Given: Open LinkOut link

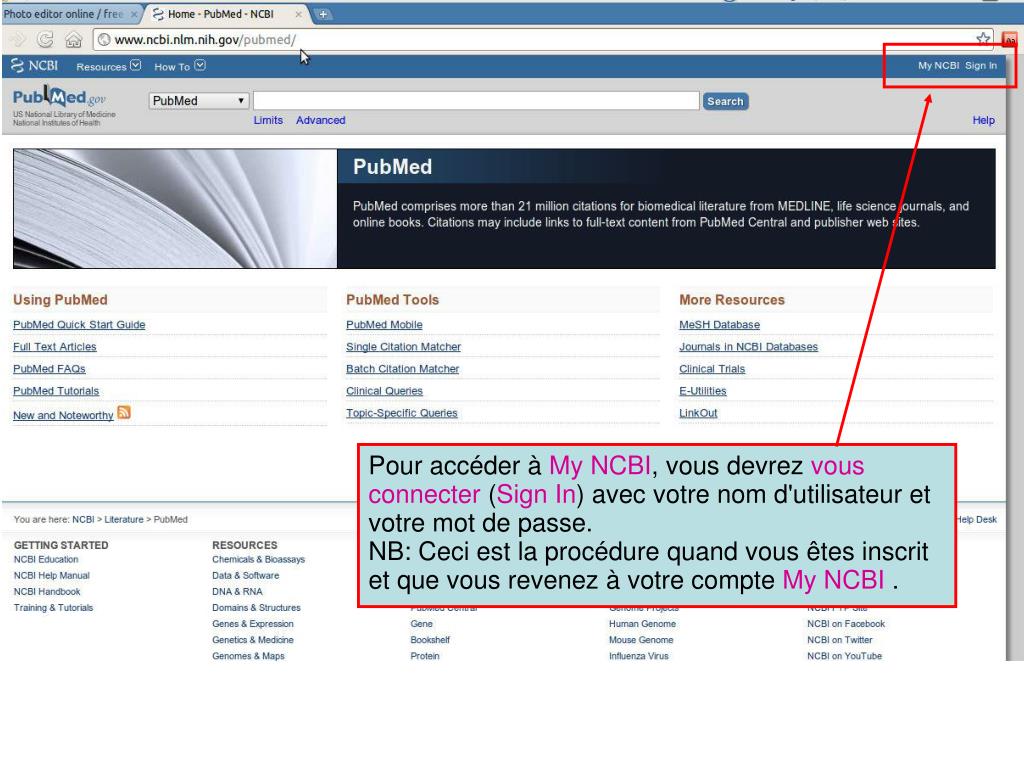Looking at the screenshot, I should 698,413.
